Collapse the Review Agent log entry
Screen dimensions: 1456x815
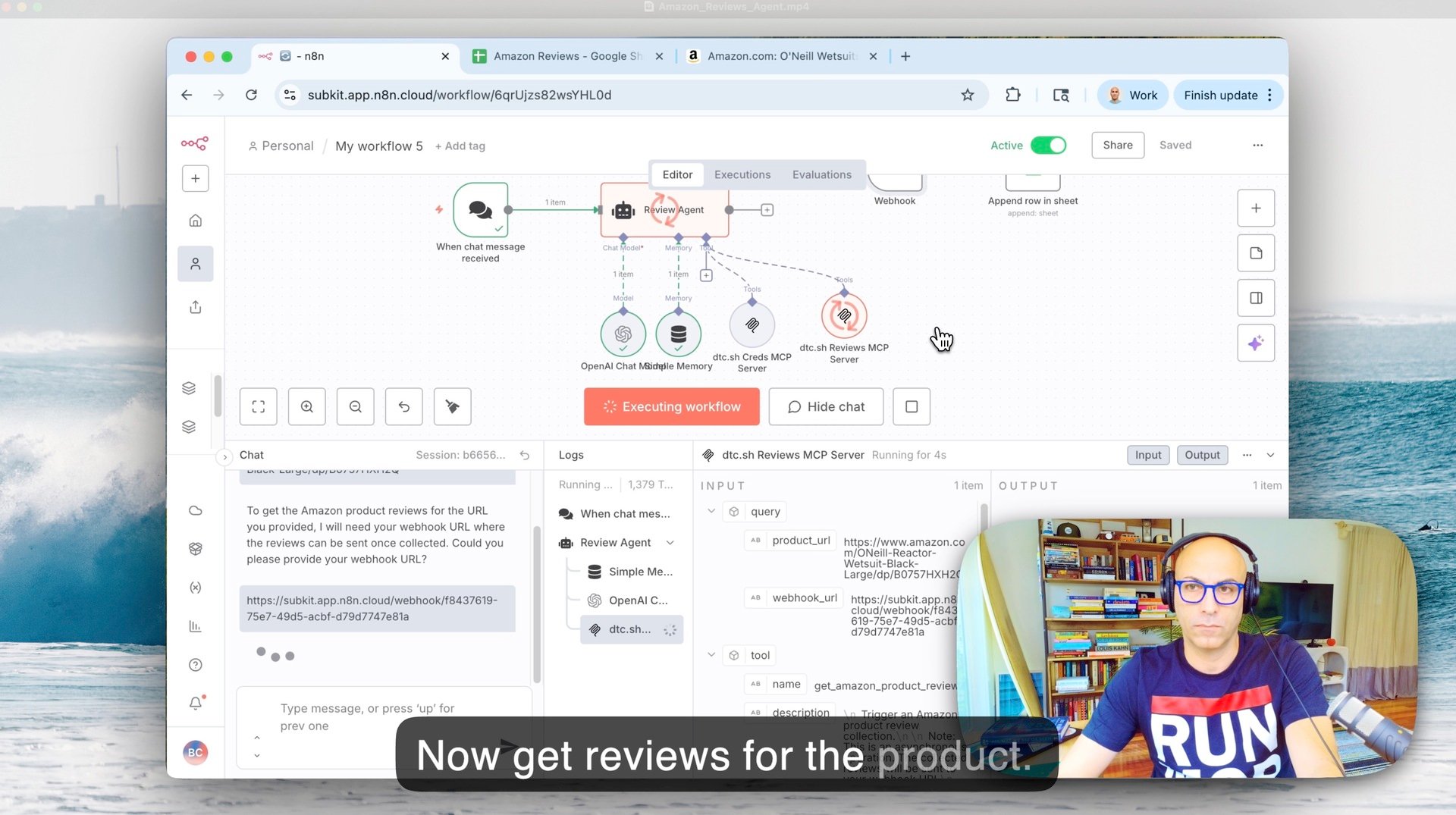[670, 542]
